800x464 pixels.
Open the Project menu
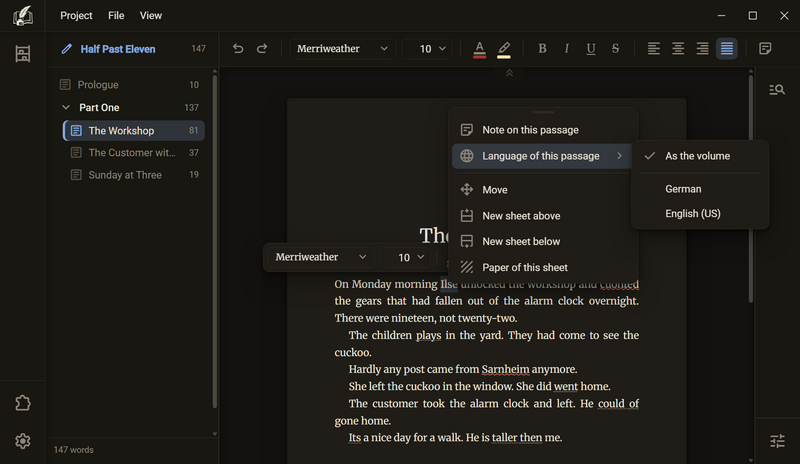click(x=76, y=16)
